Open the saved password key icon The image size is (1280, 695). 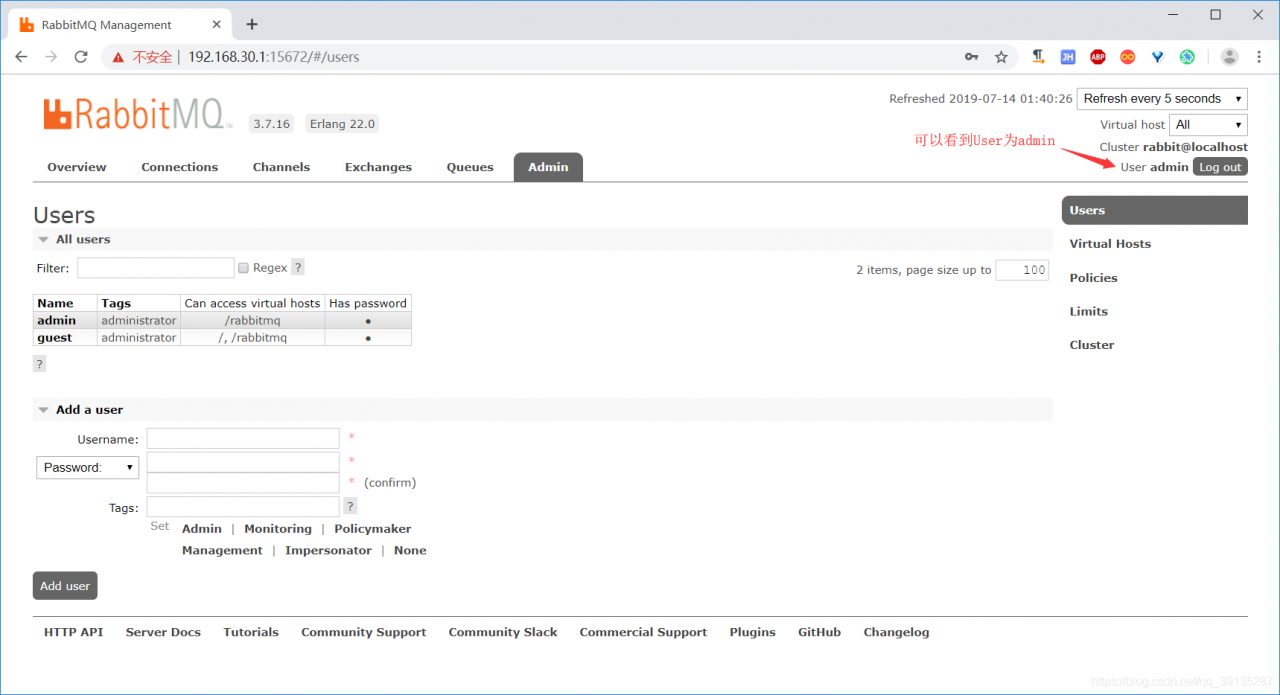tap(971, 57)
